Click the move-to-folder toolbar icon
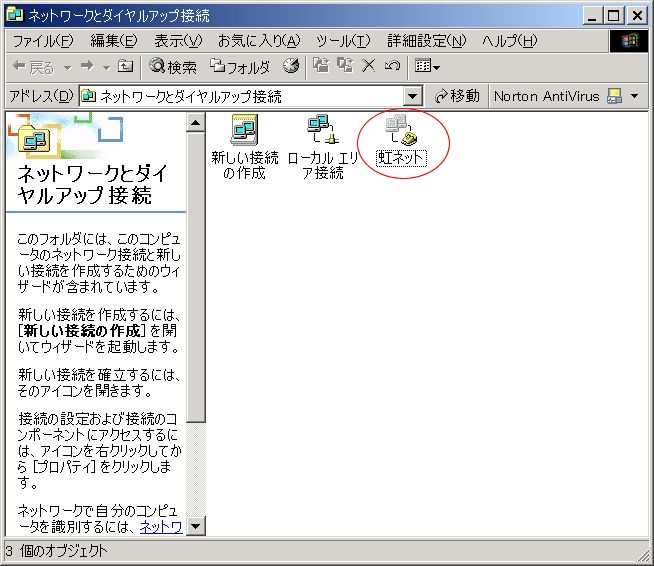 click(x=321, y=66)
